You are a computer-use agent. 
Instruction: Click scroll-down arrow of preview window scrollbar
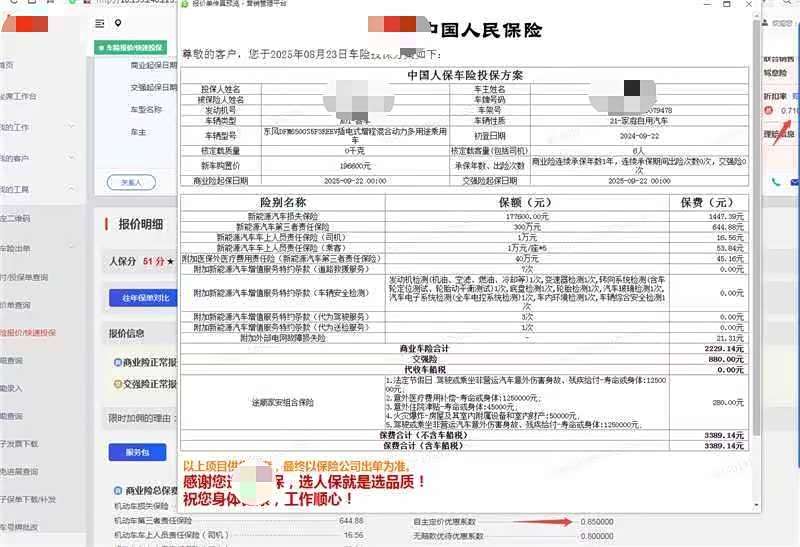coord(756,505)
